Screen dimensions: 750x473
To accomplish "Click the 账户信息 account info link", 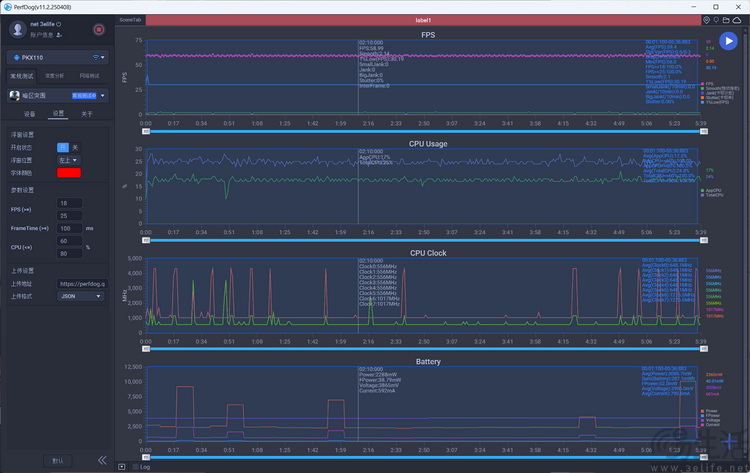I will pos(42,35).
